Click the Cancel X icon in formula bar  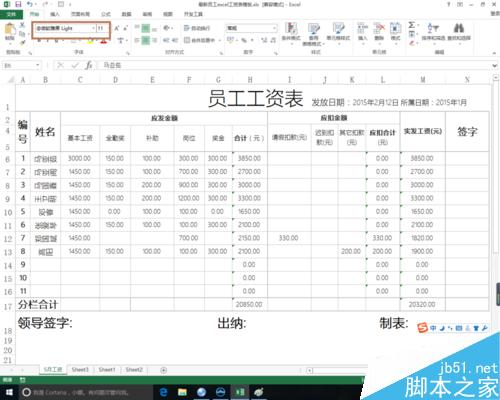[x=60, y=65]
